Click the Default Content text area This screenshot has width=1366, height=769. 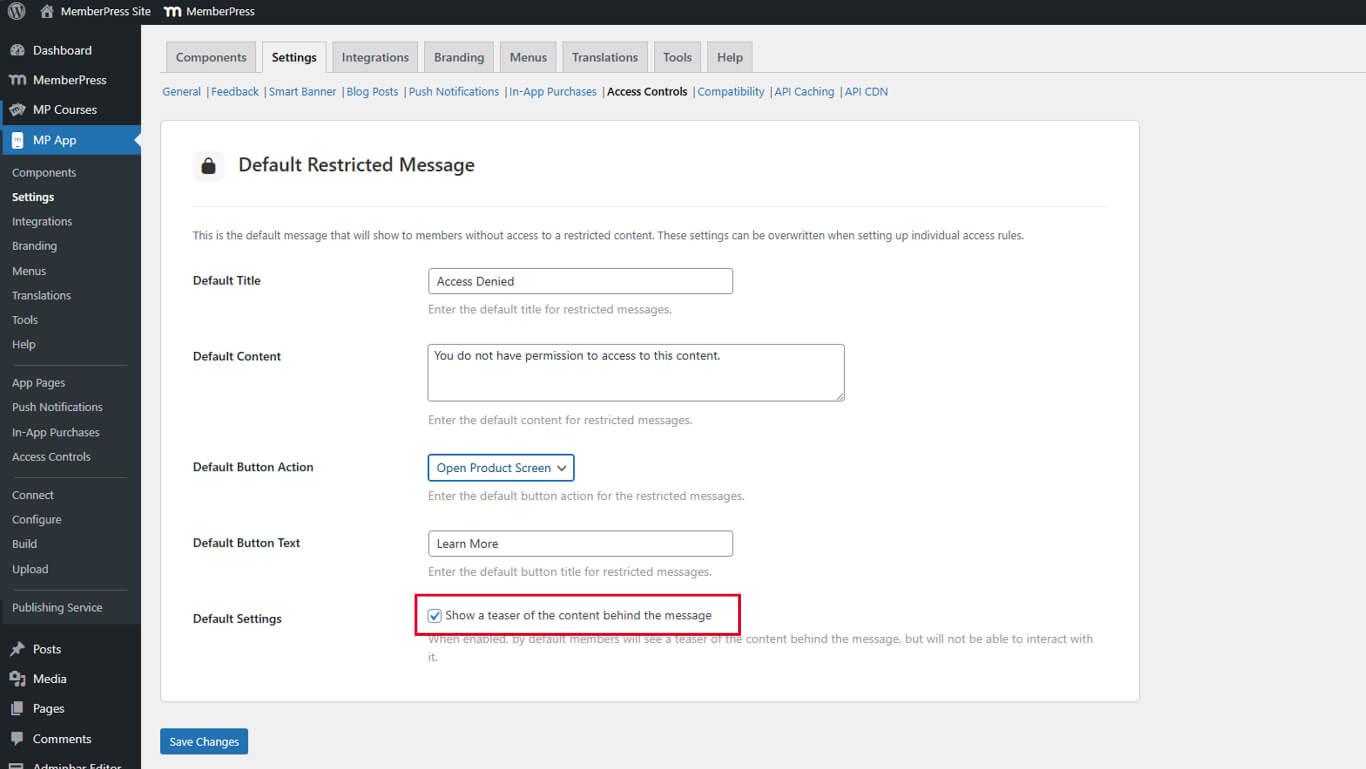pyautogui.click(x=635, y=373)
